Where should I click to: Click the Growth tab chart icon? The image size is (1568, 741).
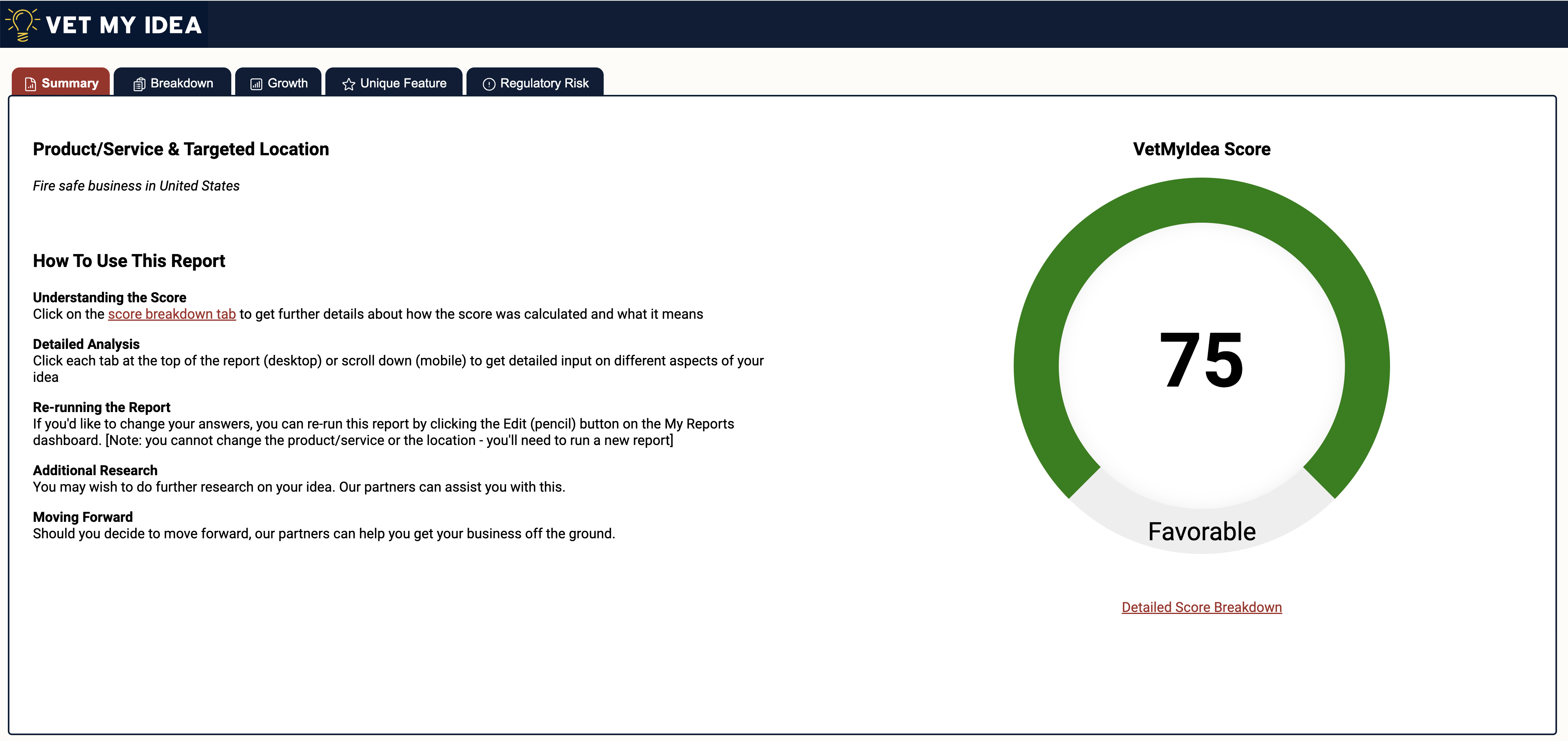point(256,84)
